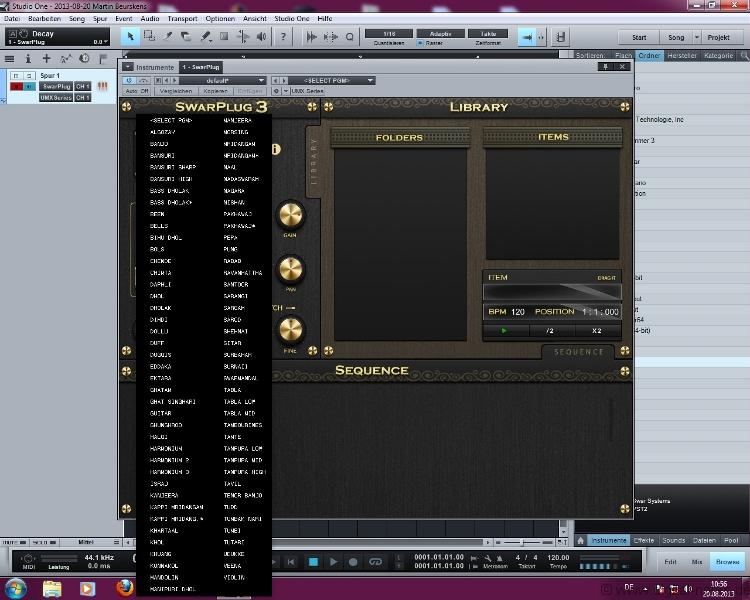
Task: Toggle the autoscroll arrow button
Action: point(526,37)
